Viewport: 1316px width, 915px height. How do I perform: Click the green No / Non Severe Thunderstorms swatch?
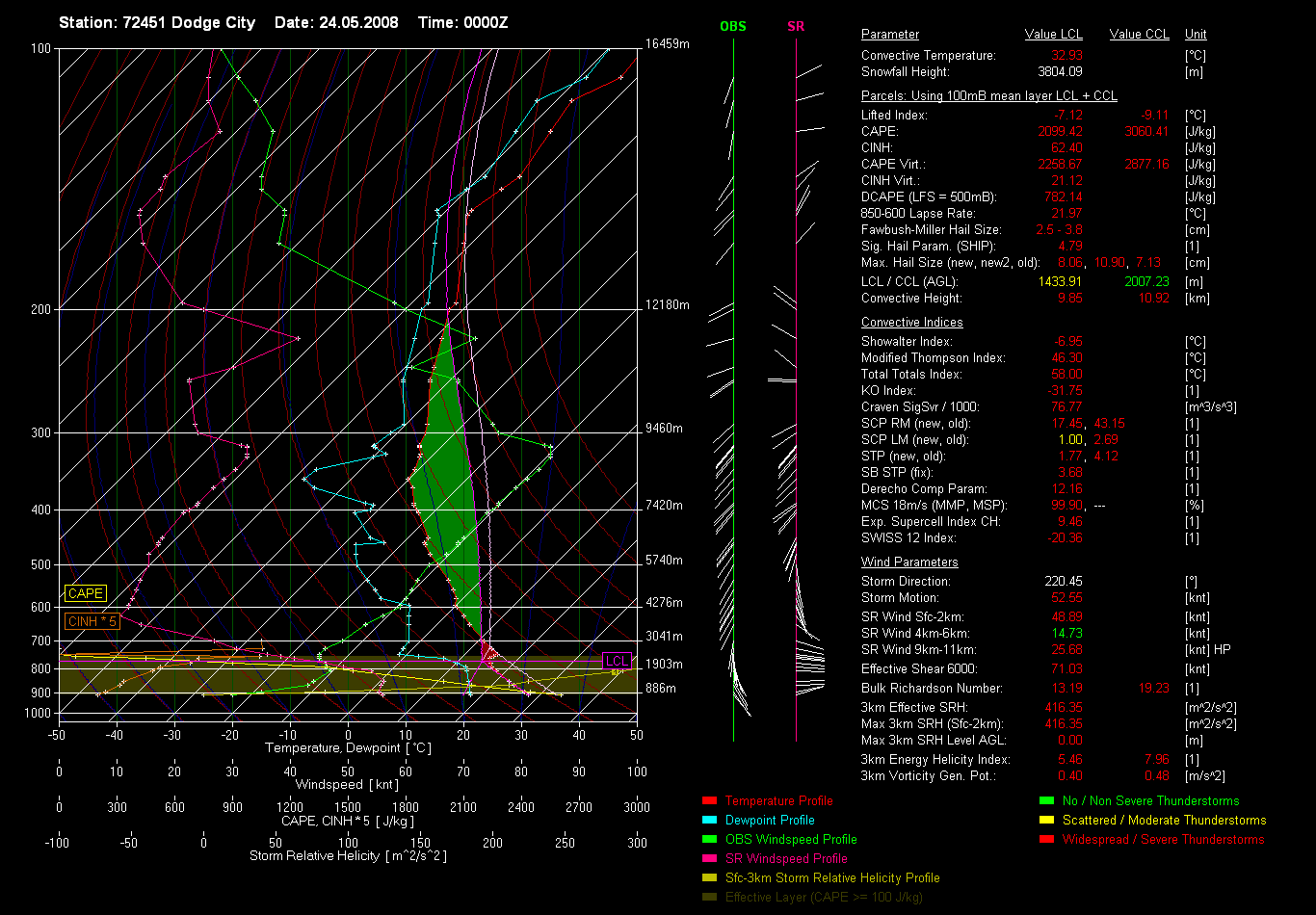click(1046, 801)
